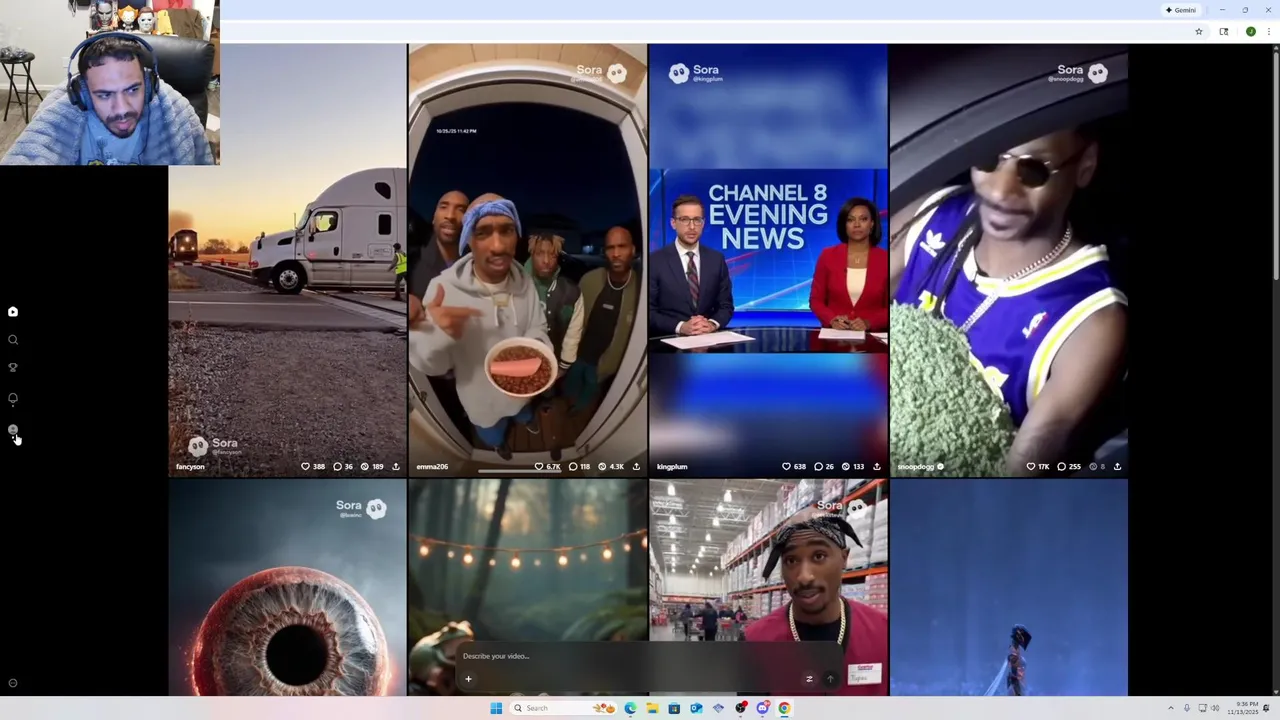Open fancyson profile link
Image resolution: width=1280 pixels, height=720 pixels.
(190, 467)
